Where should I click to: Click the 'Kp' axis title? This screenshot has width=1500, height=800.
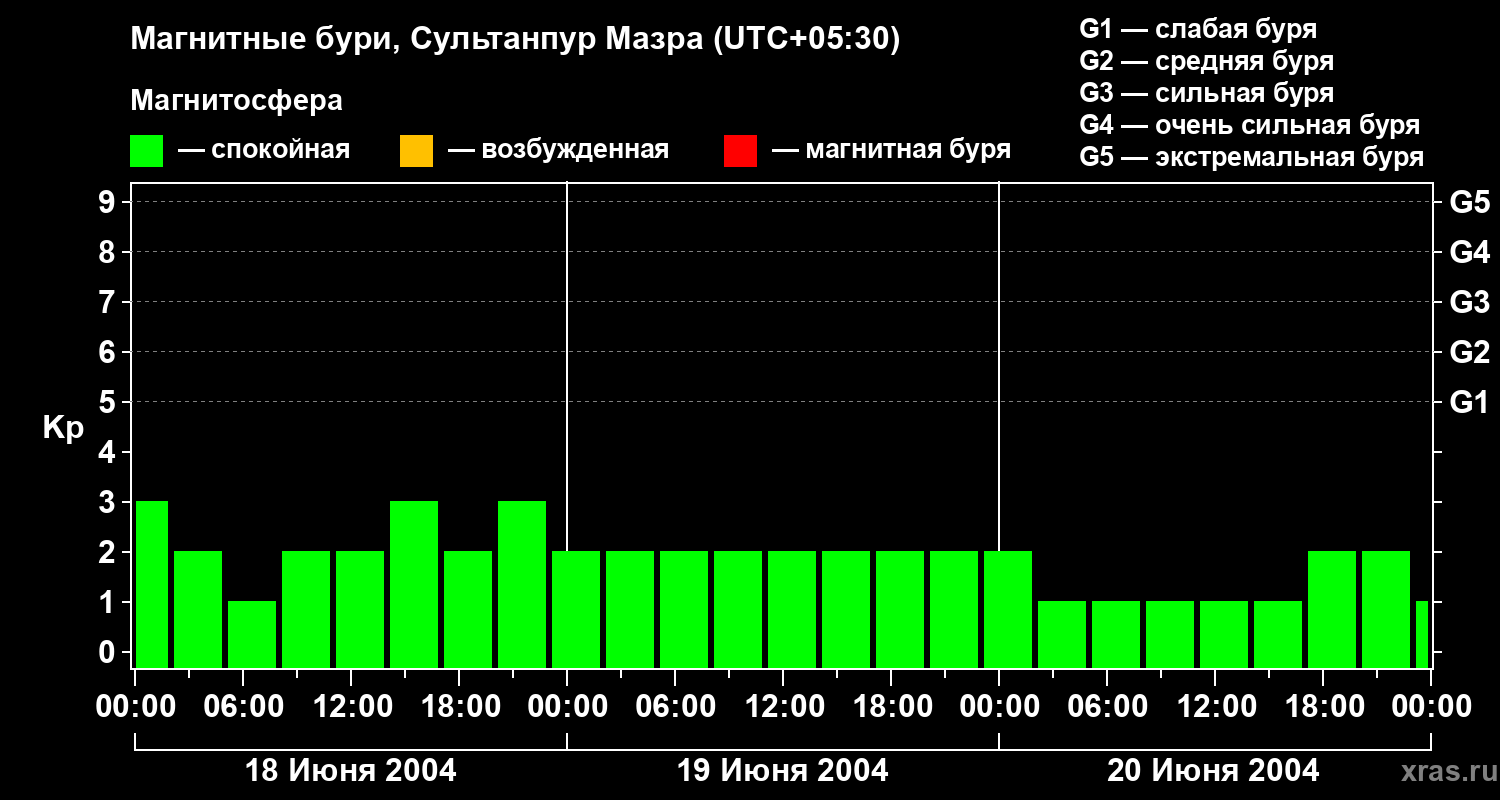click(63, 428)
